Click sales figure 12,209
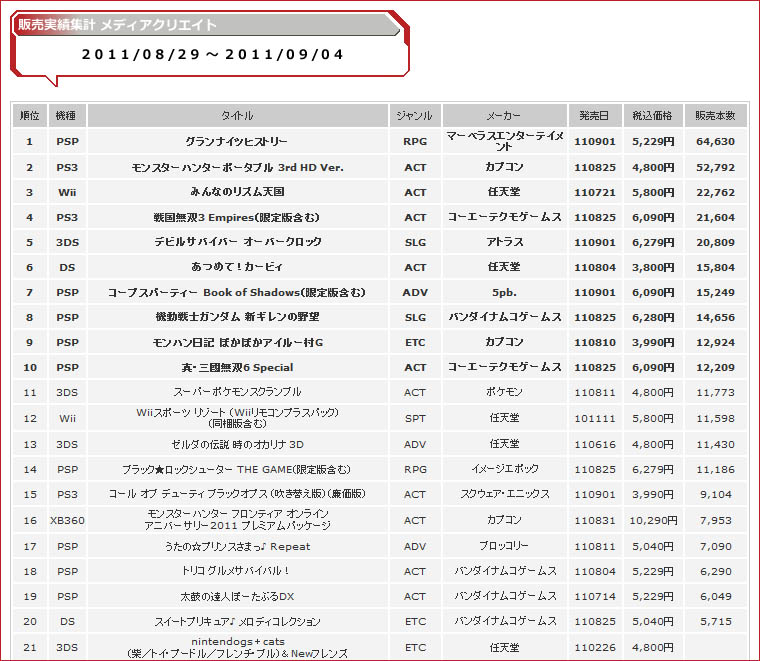This screenshot has height=661, width=760. click(715, 367)
